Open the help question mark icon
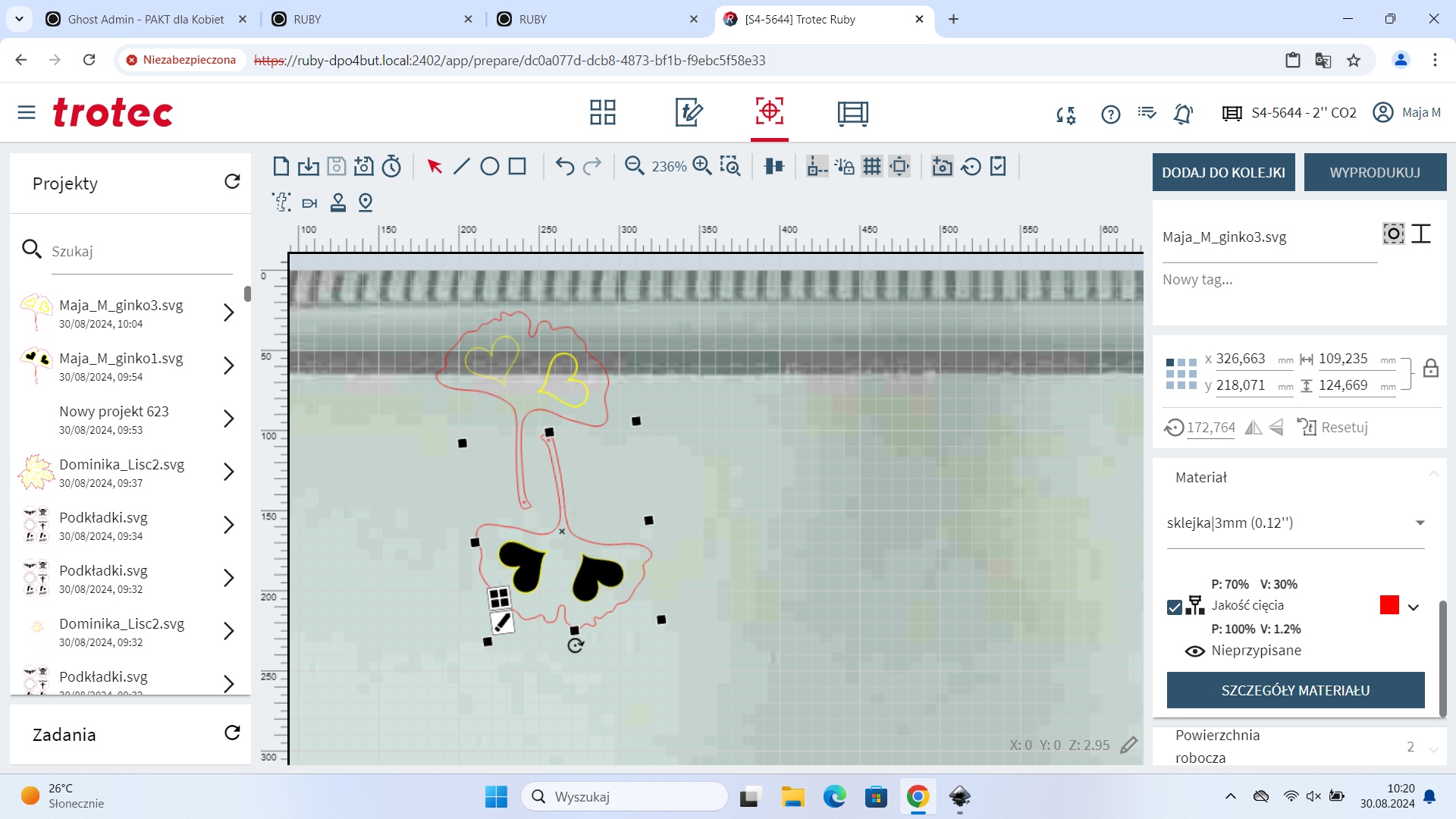The height and width of the screenshot is (819, 1456). pyautogui.click(x=1110, y=114)
